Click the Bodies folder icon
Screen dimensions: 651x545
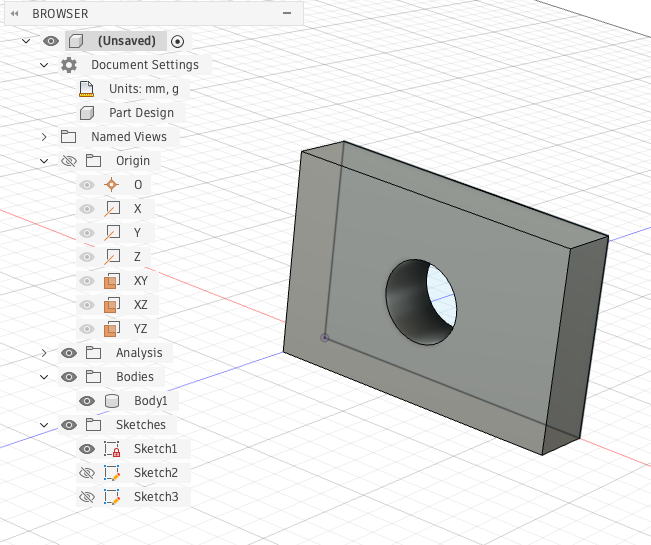click(x=93, y=377)
